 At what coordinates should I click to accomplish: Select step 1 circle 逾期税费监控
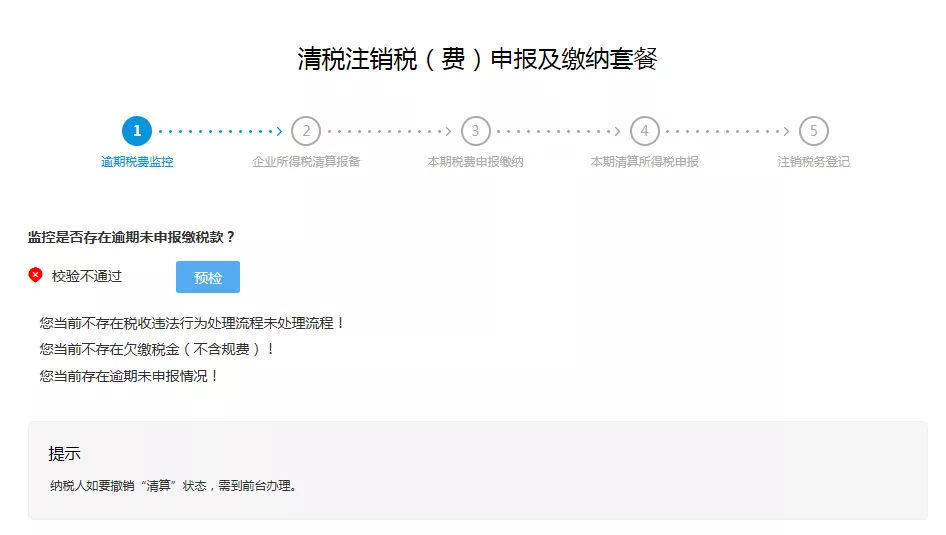[x=137, y=131]
